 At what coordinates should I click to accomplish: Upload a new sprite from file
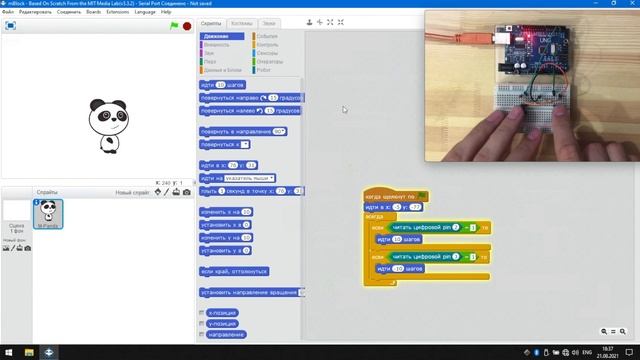point(176,192)
